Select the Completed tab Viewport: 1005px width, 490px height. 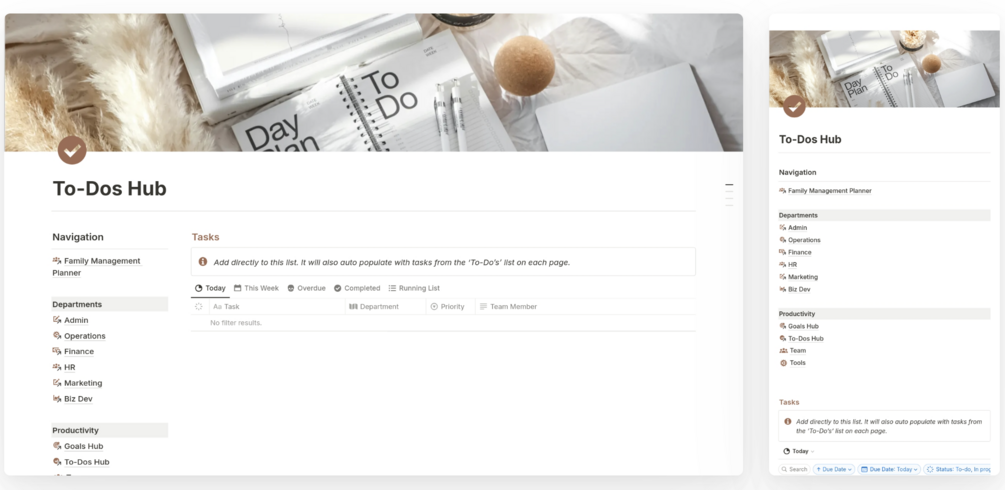click(x=356, y=288)
